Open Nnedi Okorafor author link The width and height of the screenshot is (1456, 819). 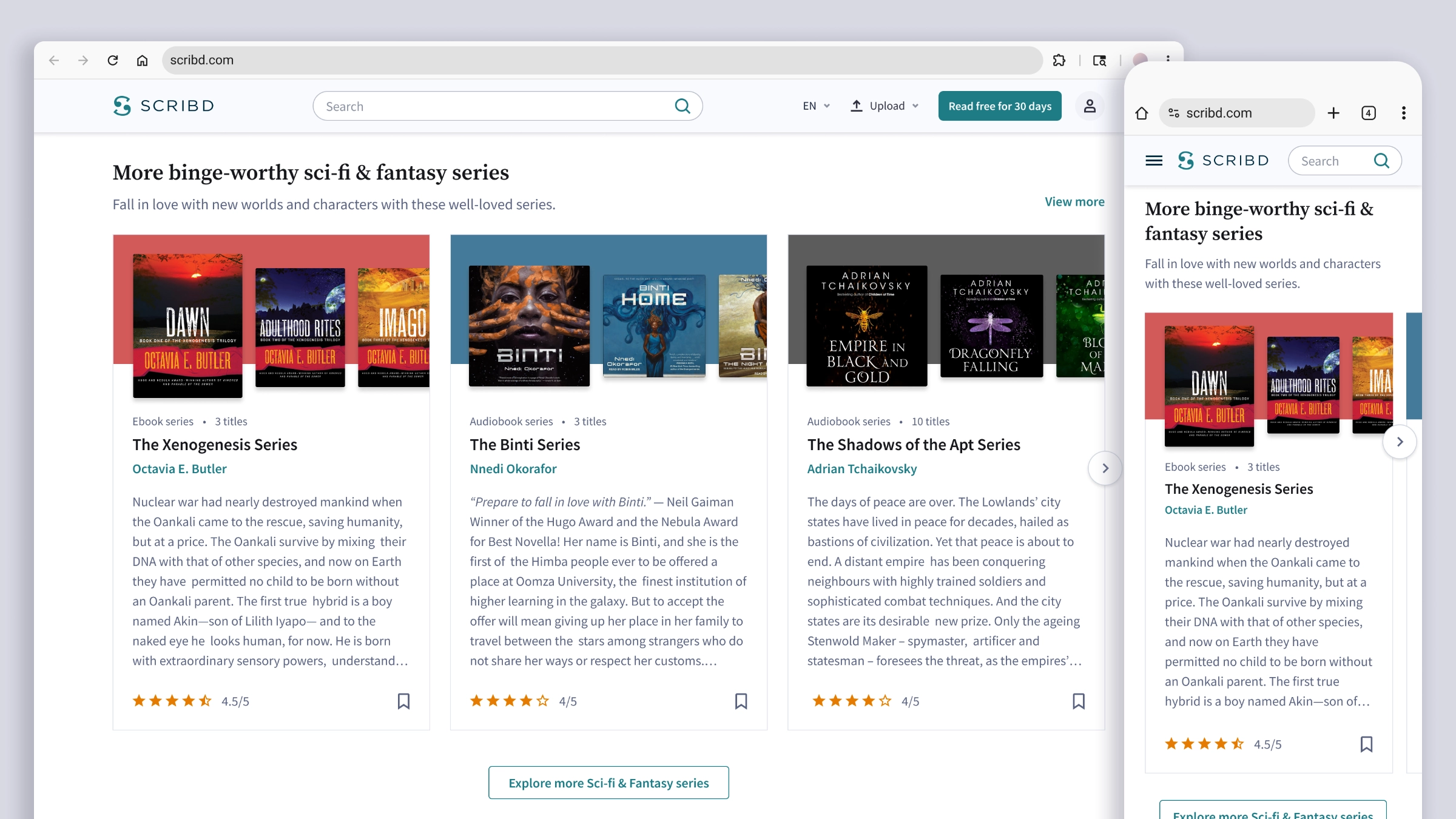513,469
